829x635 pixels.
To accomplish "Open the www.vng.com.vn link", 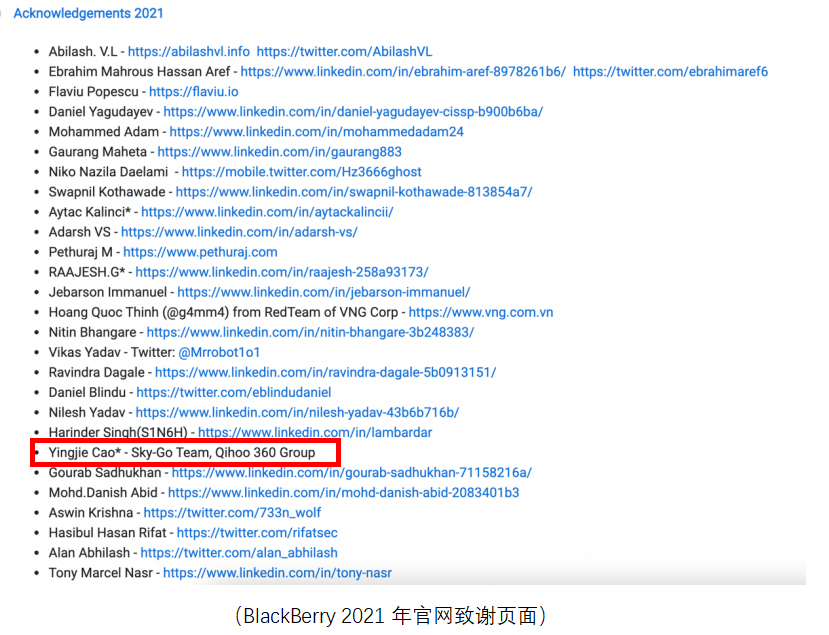I will click(481, 312).
